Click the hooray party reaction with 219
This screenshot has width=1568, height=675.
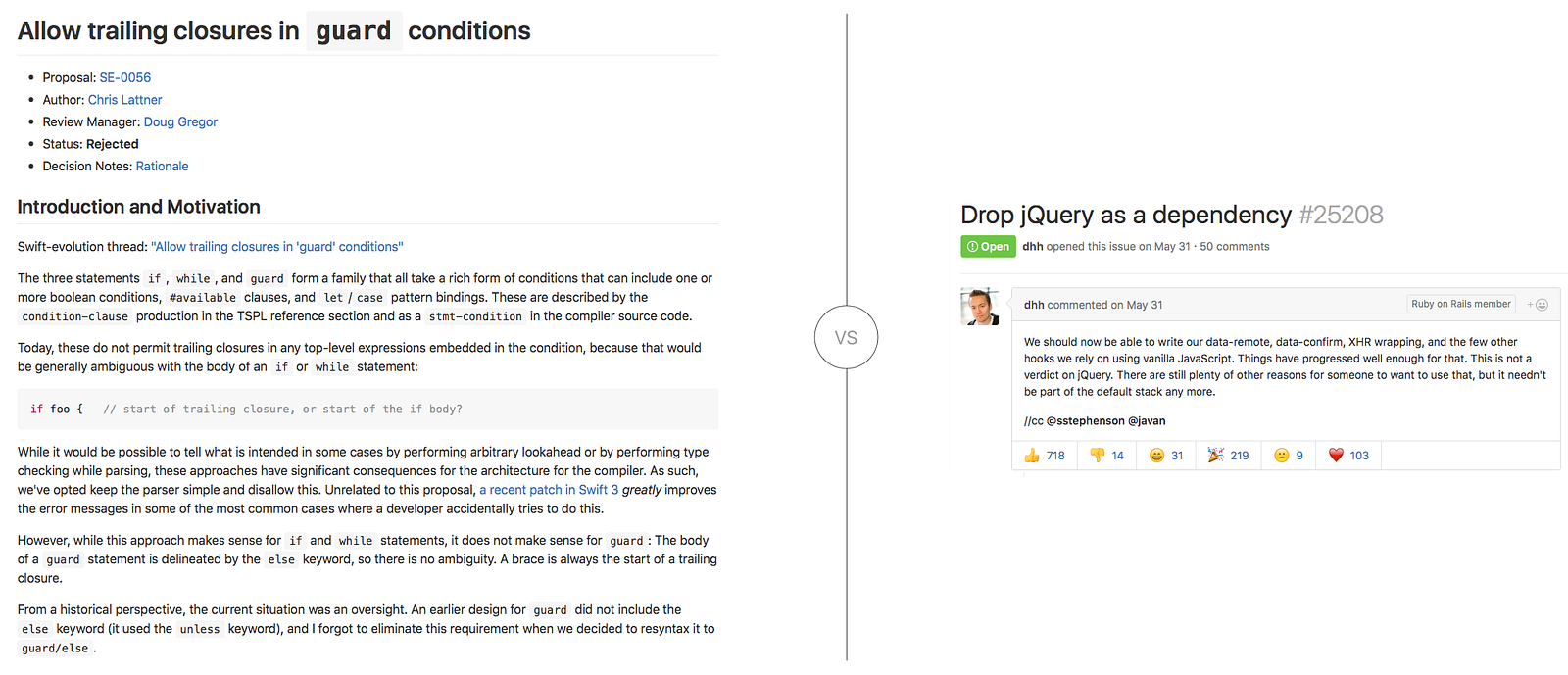tap(1228, 456)
